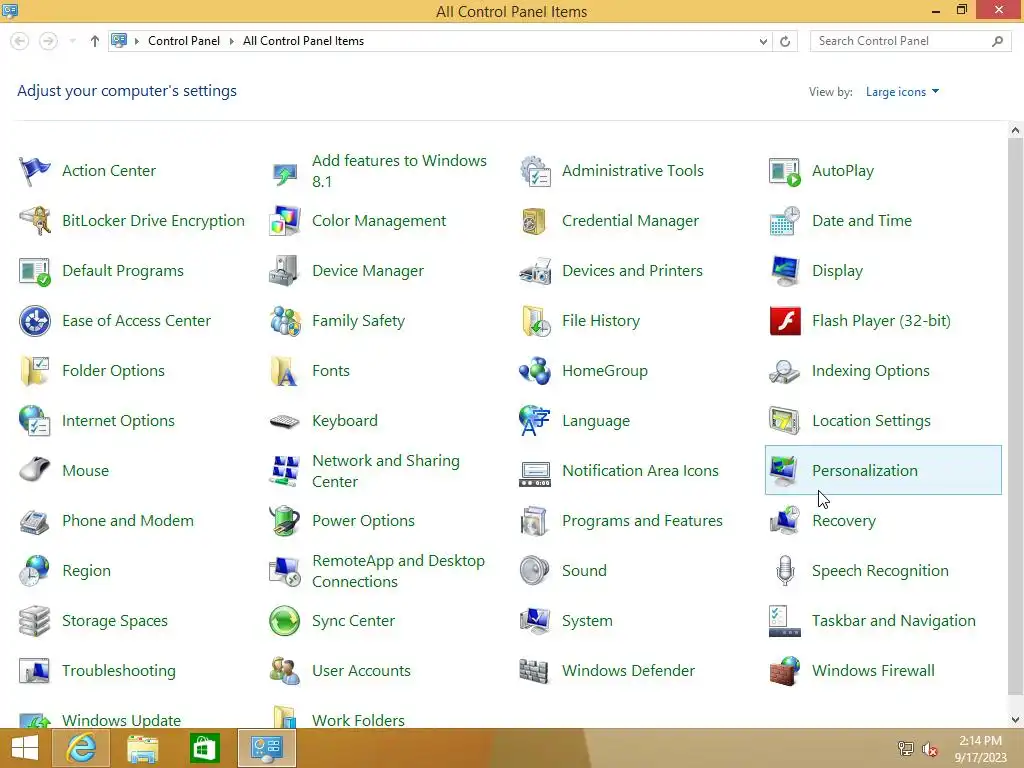The image size is (1024, 768).
Task: Click the Forward navigation button
Action: click(48, 41)
